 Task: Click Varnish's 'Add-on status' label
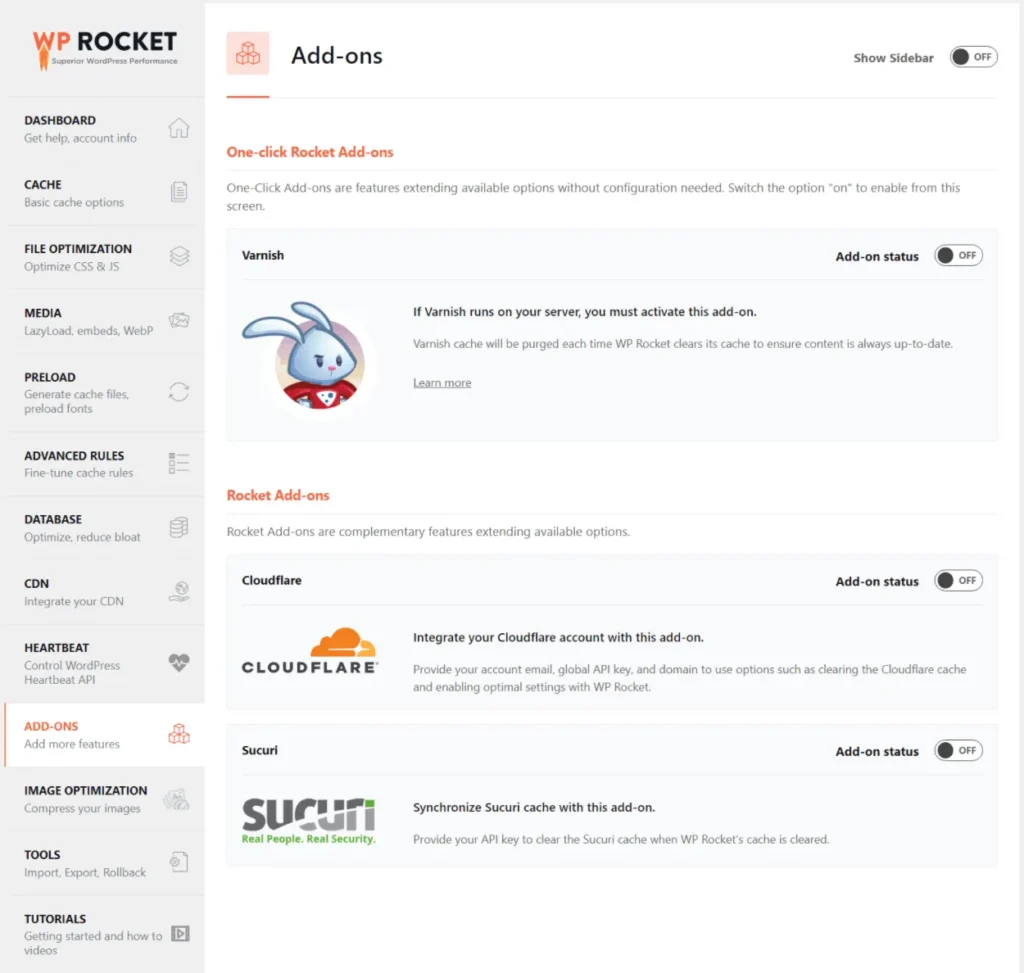(877, 257)
